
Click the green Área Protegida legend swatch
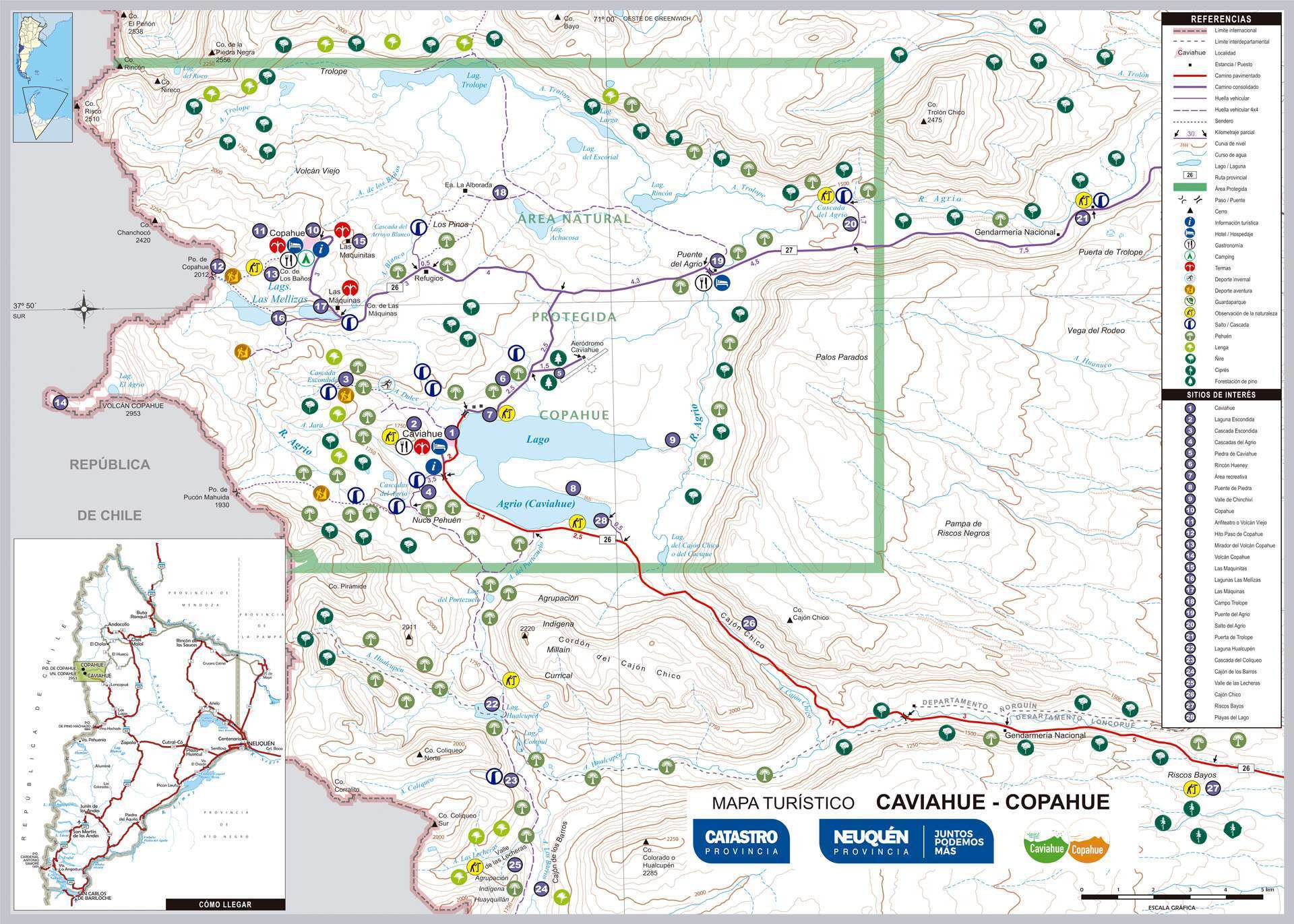coord(1190,189)
